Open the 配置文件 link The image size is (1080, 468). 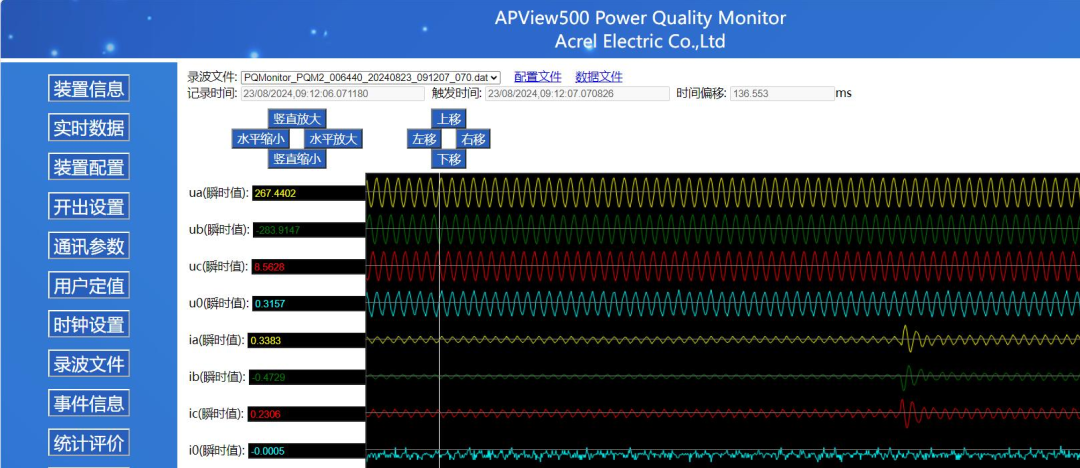click(537, 77)
